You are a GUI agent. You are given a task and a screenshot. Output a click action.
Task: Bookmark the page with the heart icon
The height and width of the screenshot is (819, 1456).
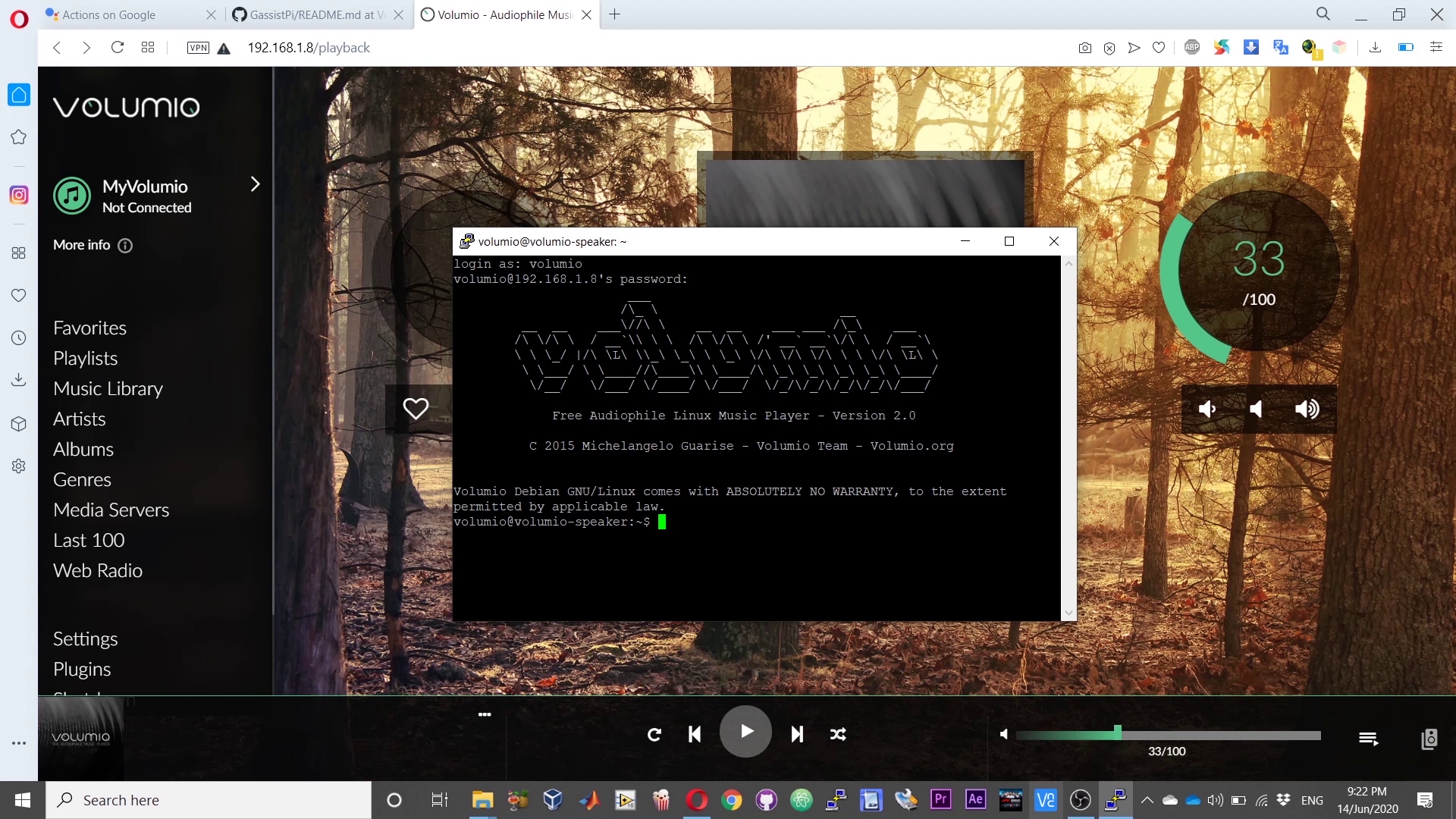point(1159,48)
